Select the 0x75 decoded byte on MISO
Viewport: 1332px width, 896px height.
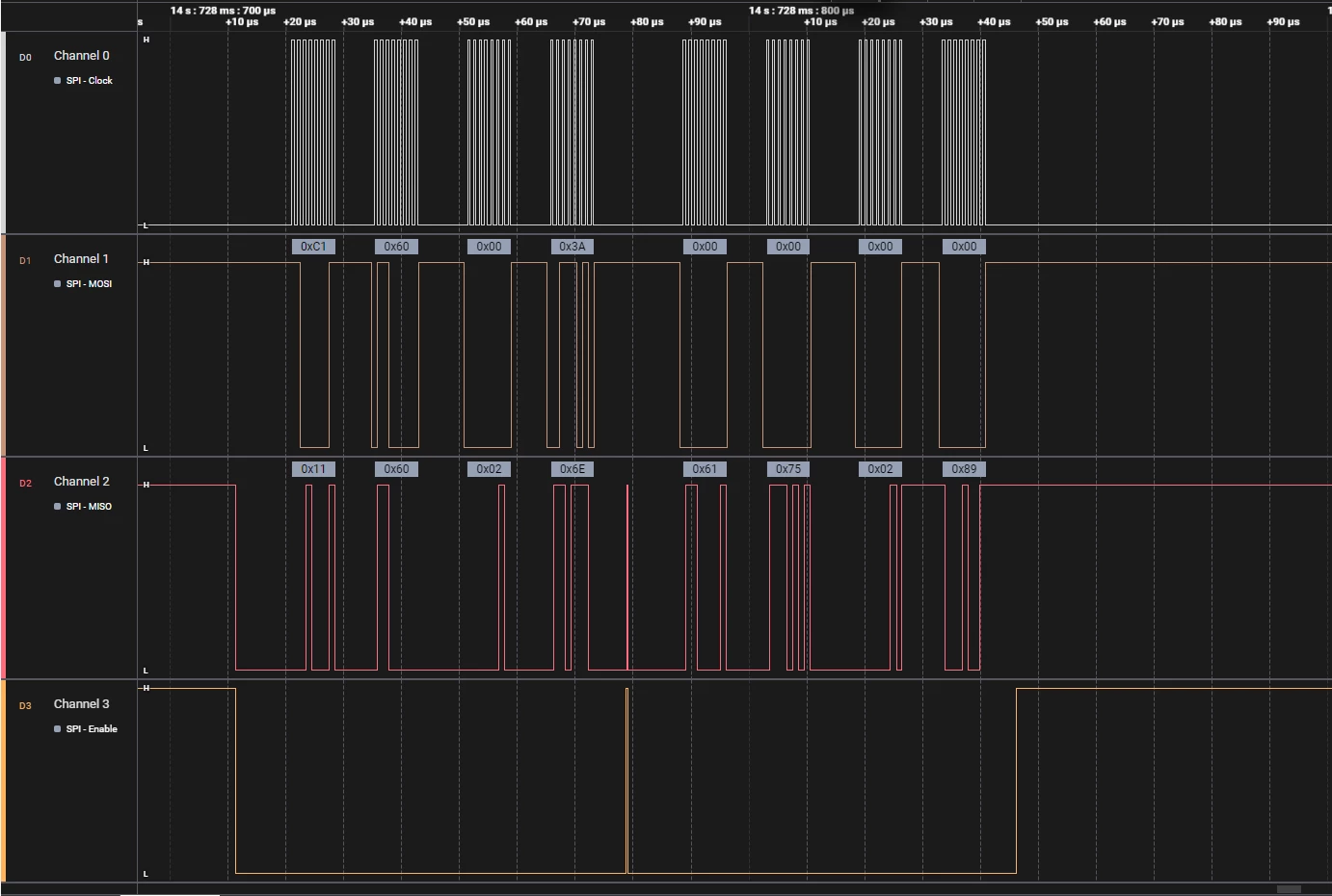pos(788,469)
